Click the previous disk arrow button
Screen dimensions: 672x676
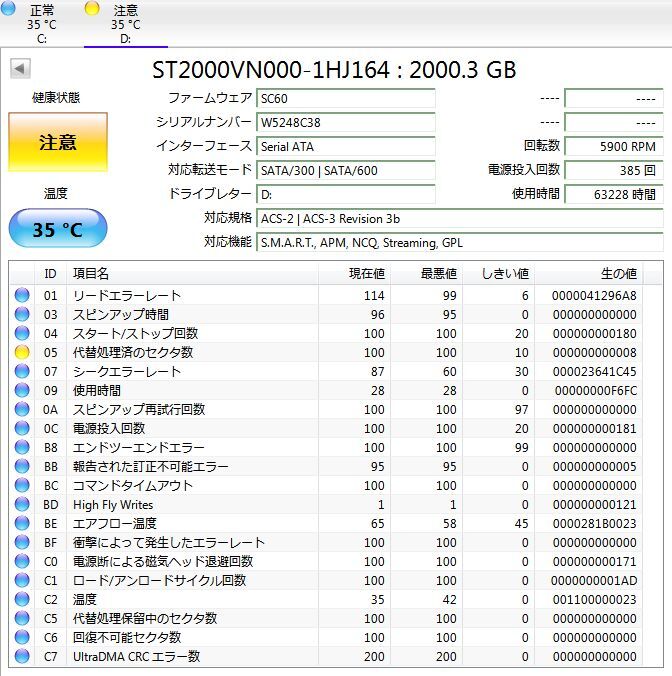coord(20,69)
